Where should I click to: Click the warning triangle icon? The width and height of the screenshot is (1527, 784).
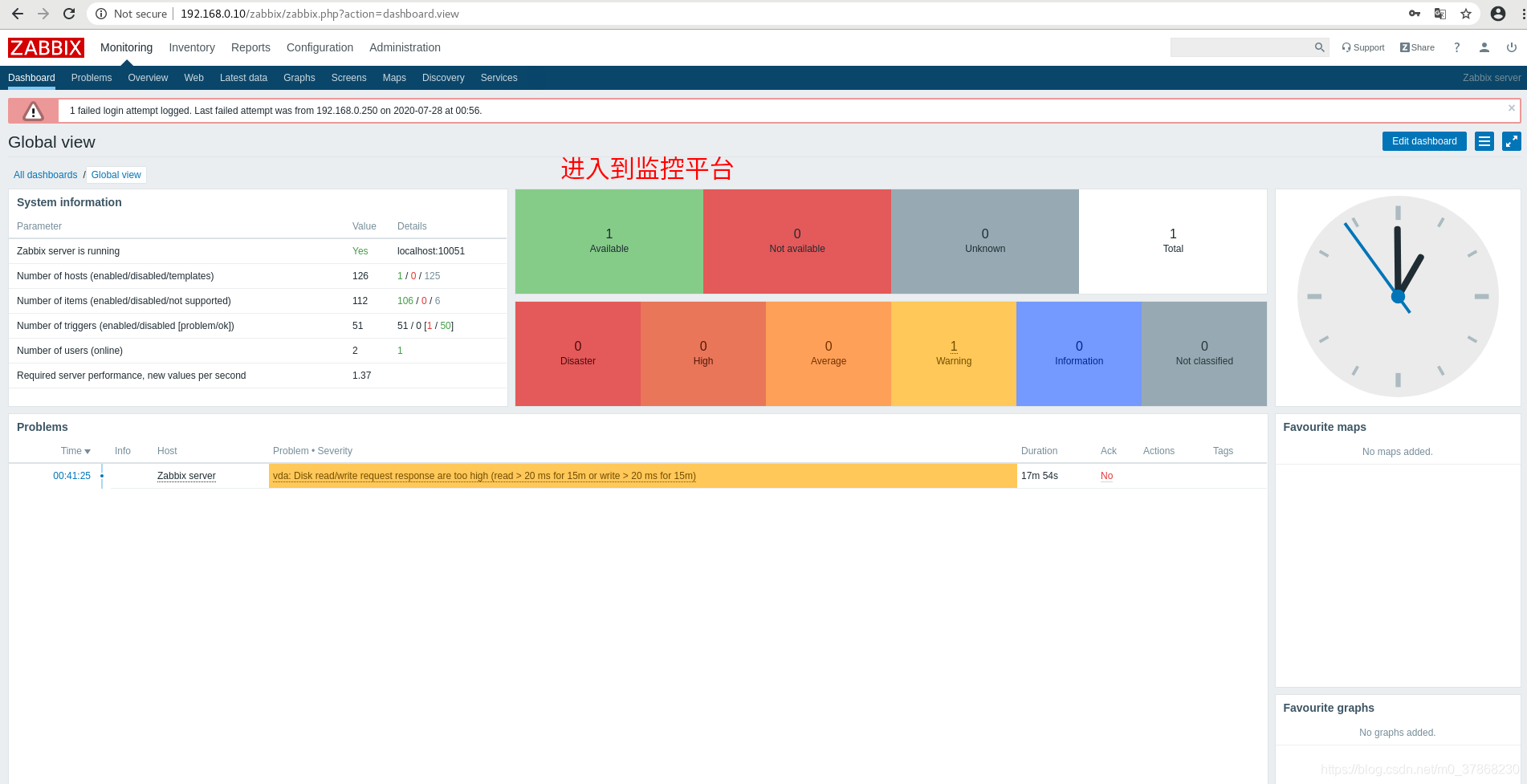pyautogui.click(x=33, y=111)
